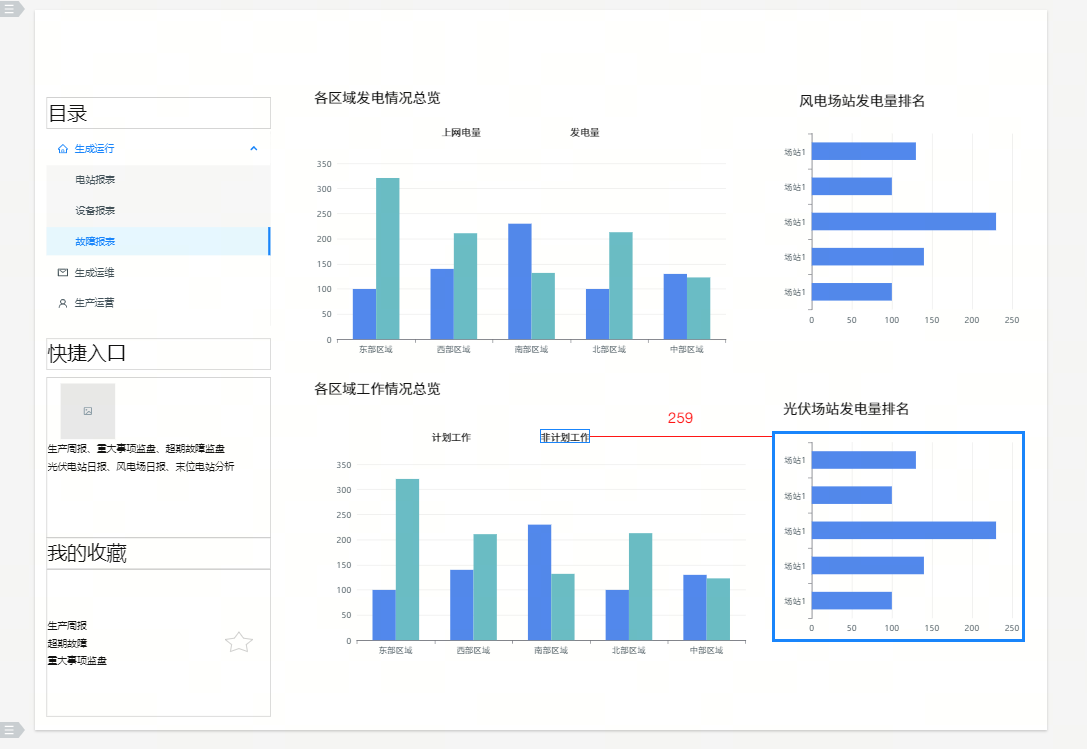
Task: Click the shortcut line starting with 生产周报、重大事项监盘
Action: pyautogui.click(x=136, y=449)
